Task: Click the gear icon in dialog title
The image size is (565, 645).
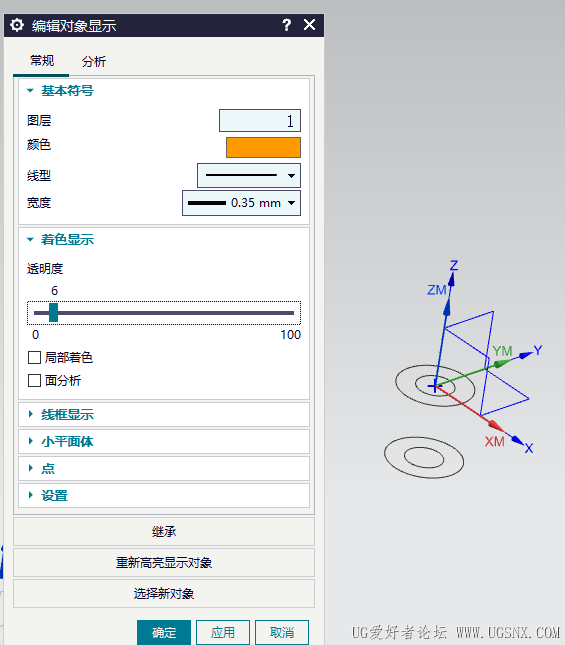Action: click(x=17, y=25)
